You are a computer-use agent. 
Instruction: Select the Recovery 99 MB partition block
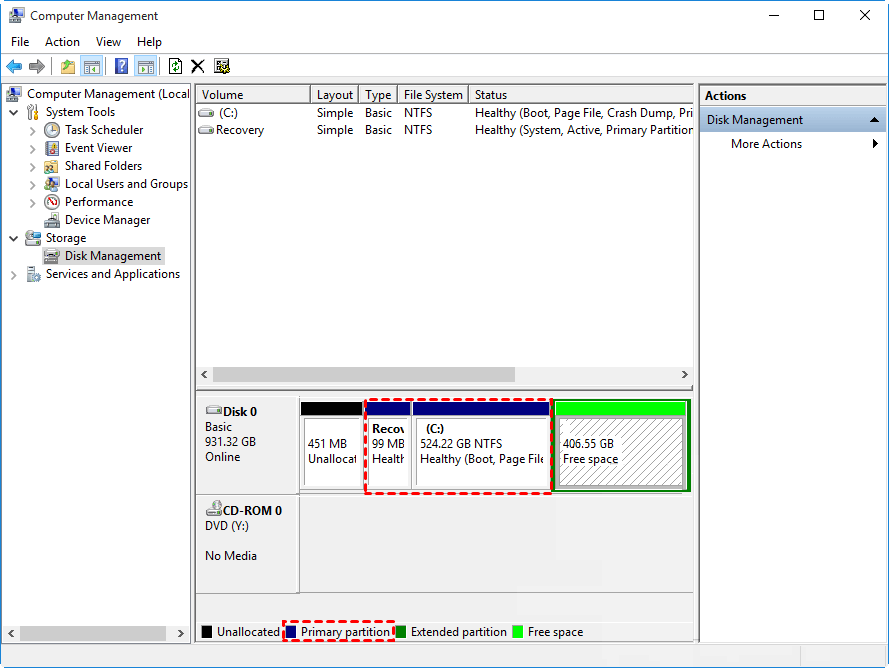[x=388, y=445]
